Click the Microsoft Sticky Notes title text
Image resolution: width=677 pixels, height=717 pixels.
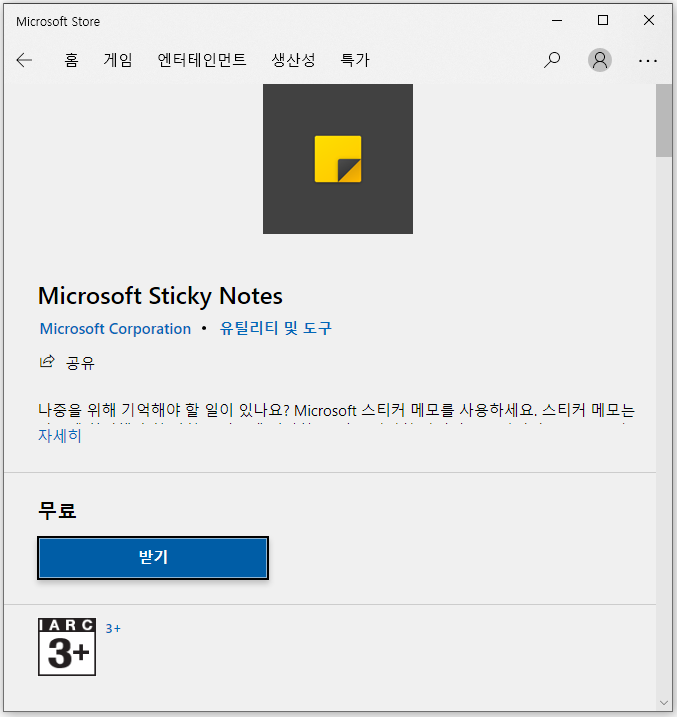[160, 296]
